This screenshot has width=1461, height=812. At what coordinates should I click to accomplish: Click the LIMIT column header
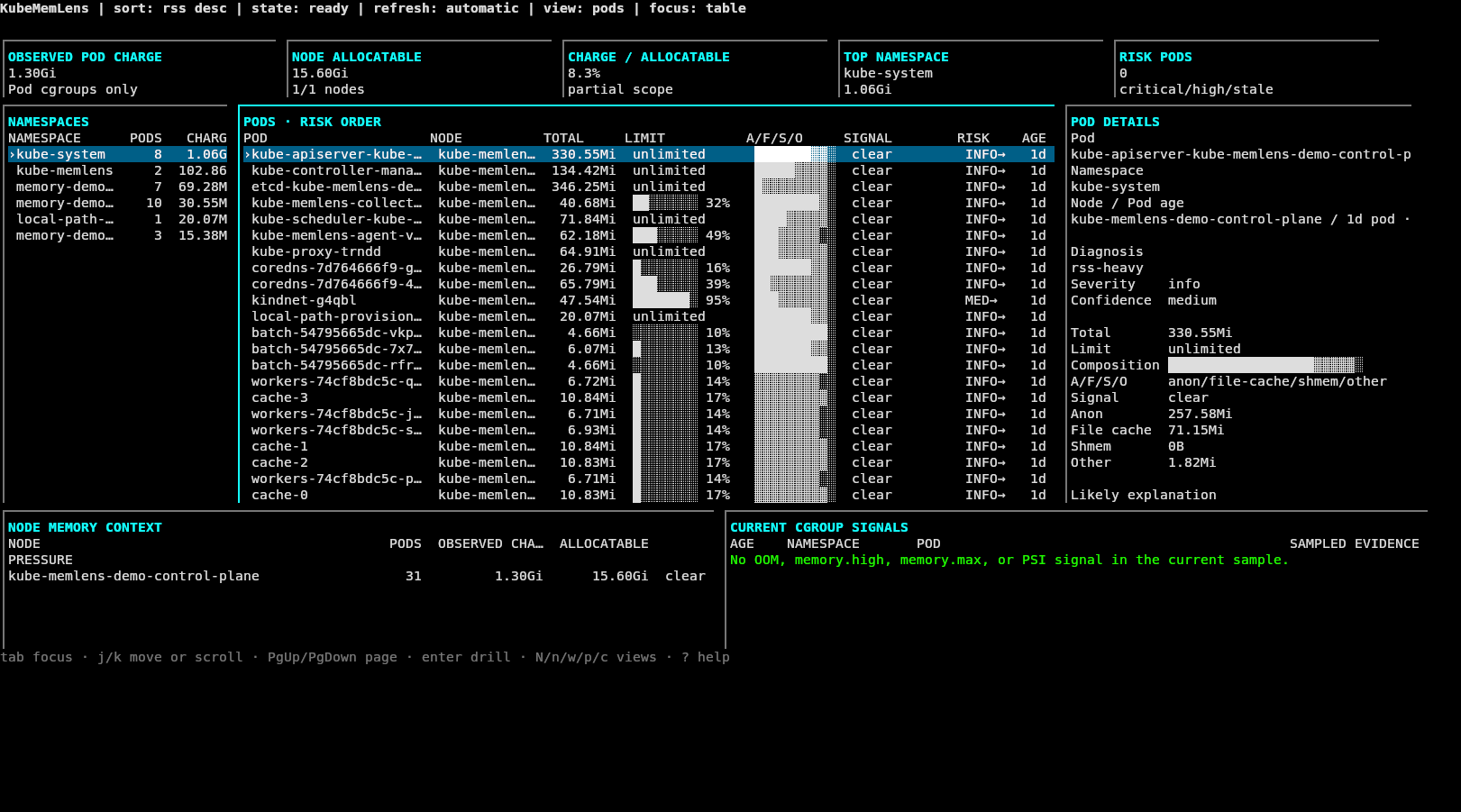[644, 138]
